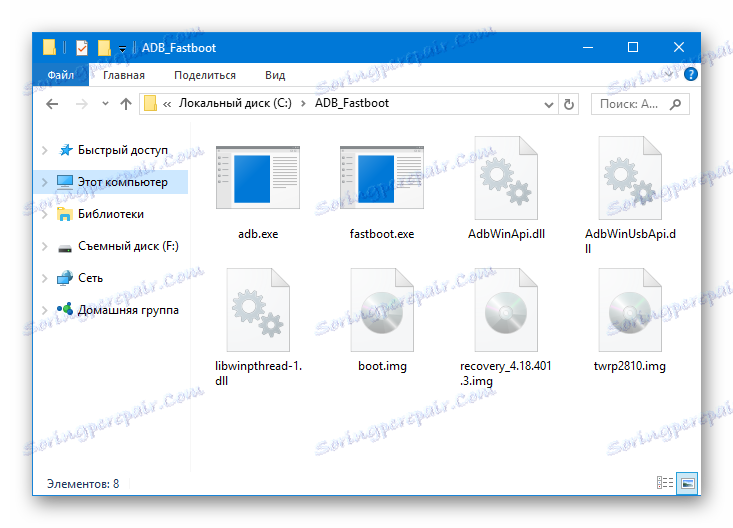This screenshot has height=528, width=733.
Task: Select the libwinpthread-1.dll file icon
Action: [258, 310]
